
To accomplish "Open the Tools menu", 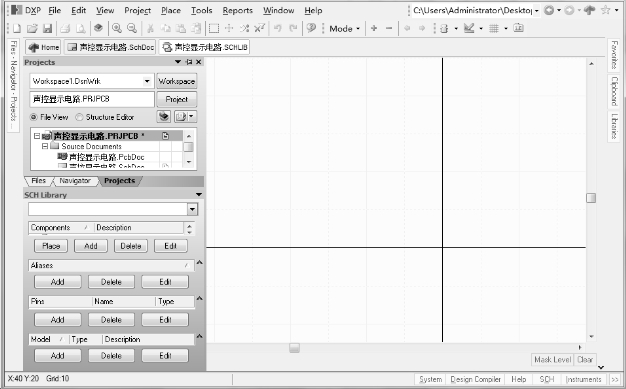I will [202, 10].
